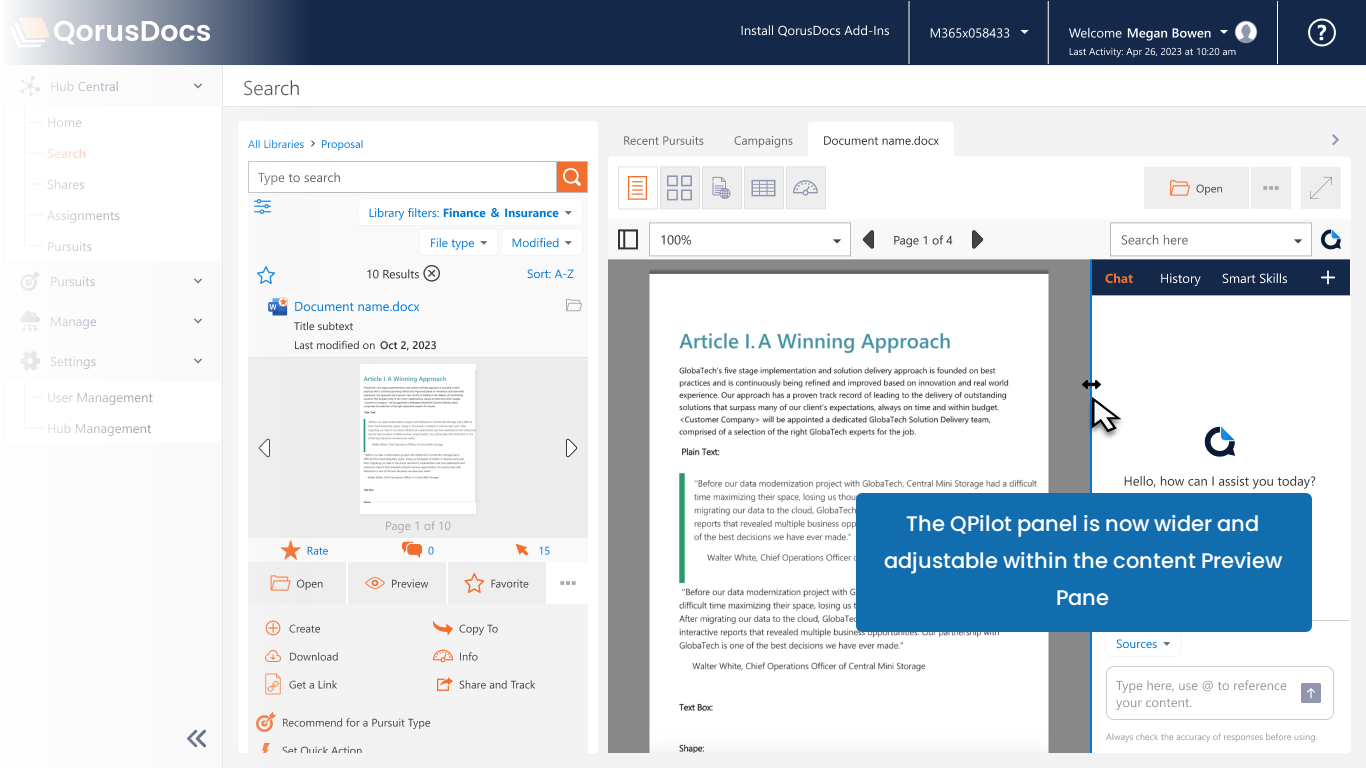Click the Favorite button
The height and width of the screenshot is (768, 1366).
[497, 583]
